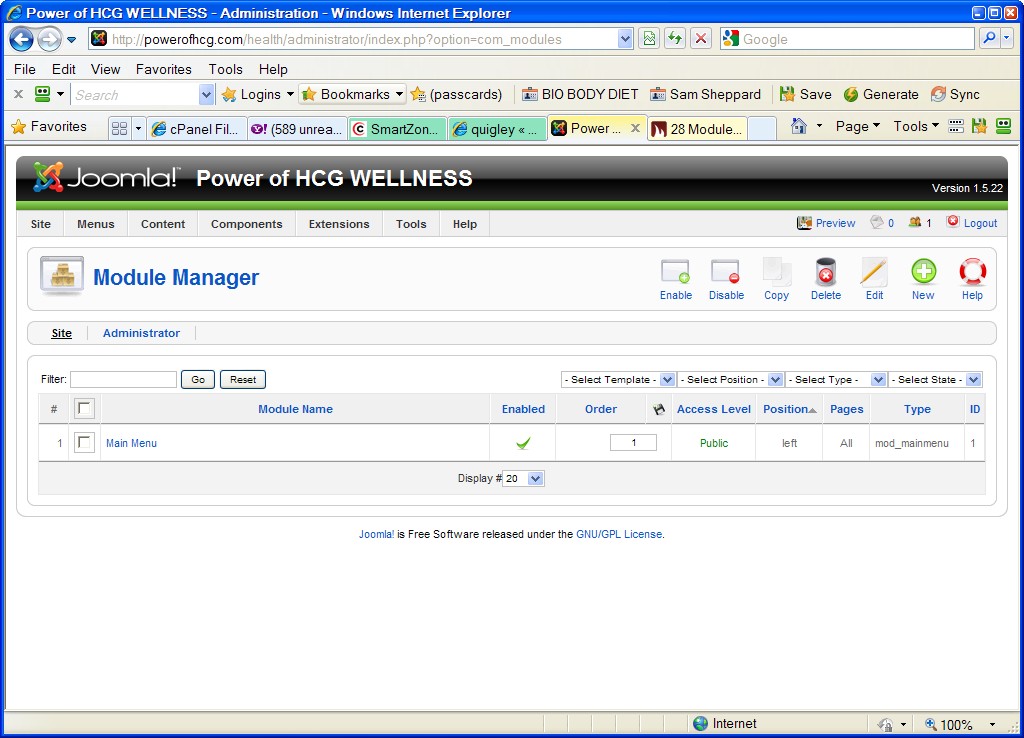Open the zoom level dropdown arrow

992,724
